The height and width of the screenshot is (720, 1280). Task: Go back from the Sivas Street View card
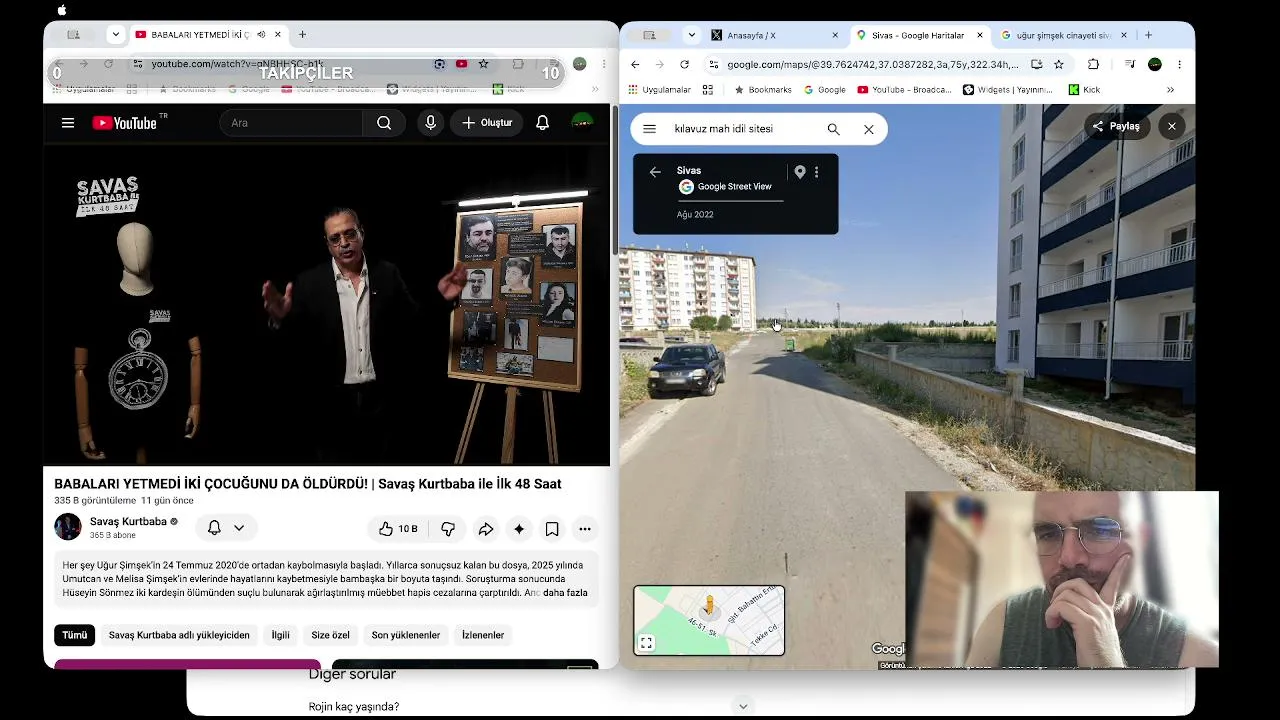click(655, 172)
